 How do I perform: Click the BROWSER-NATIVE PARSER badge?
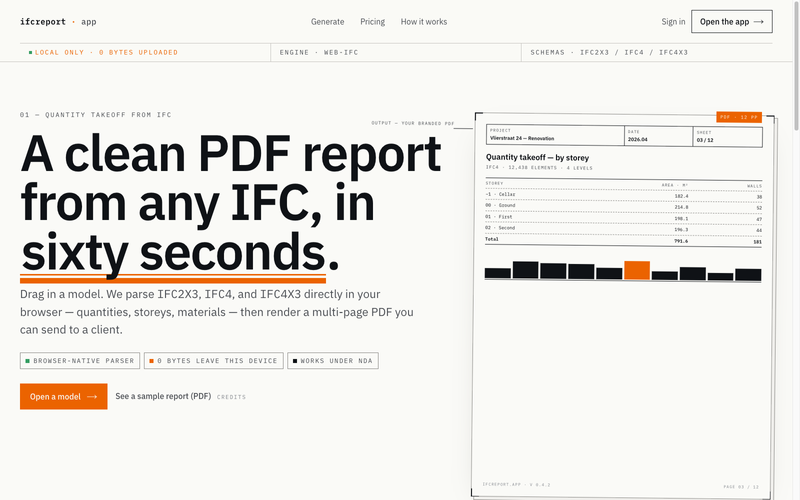pos(80,361)
